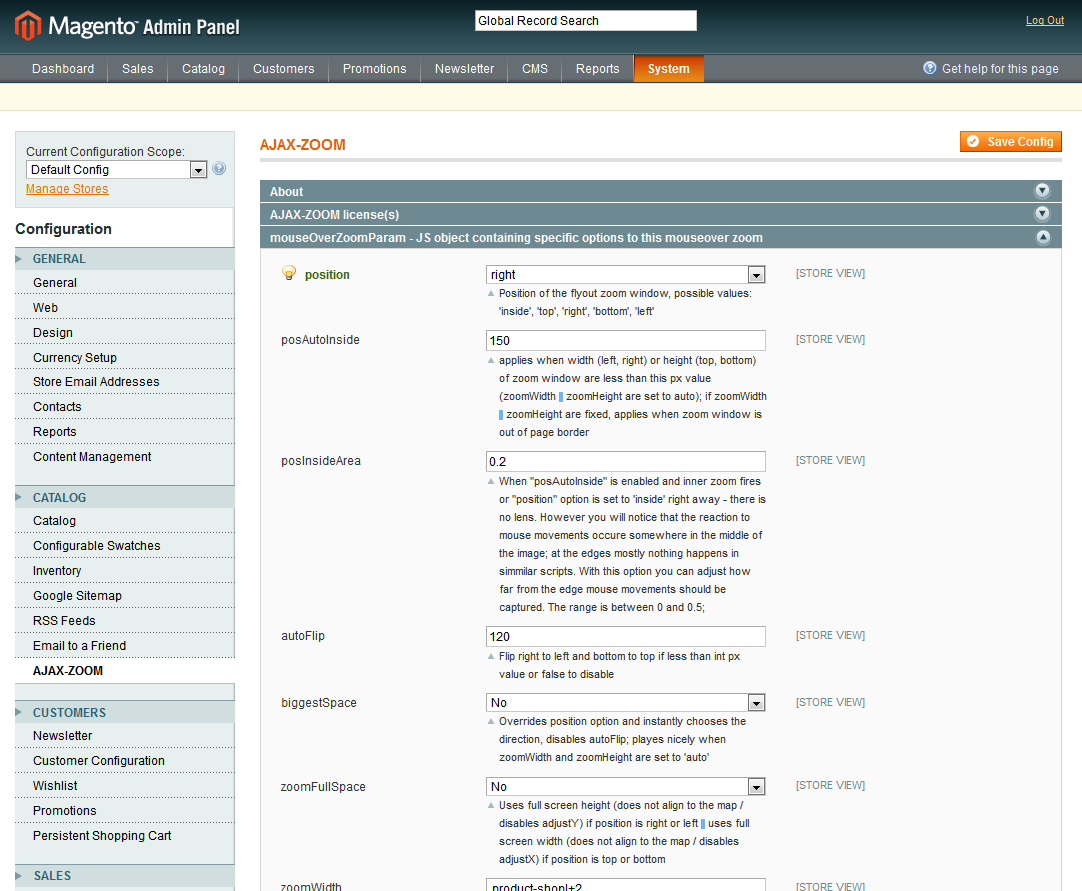
Task: Click the Log Out link
Action: click(1045, 21)
